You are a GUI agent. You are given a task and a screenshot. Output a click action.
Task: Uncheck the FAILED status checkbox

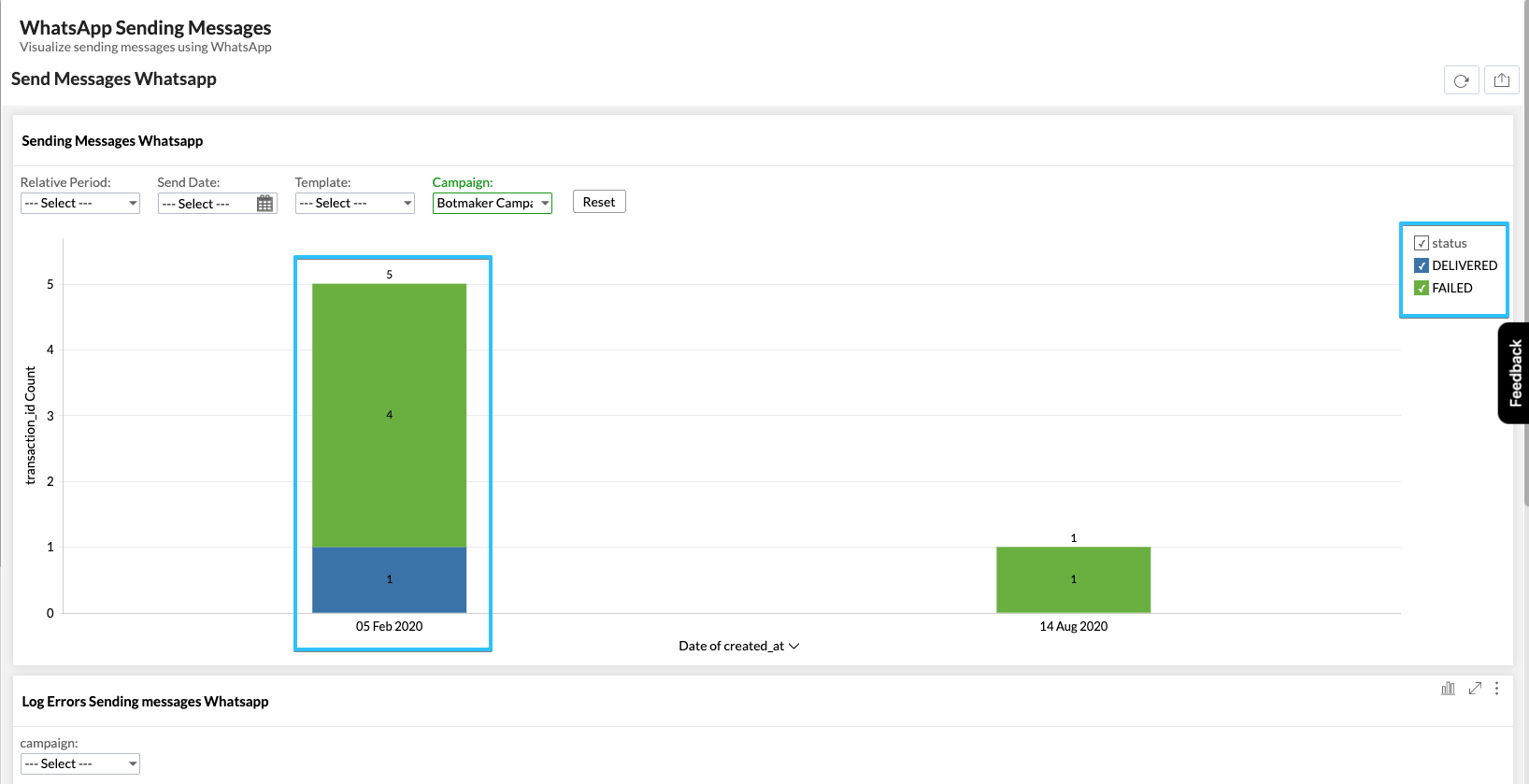[x=1422, y=288]
